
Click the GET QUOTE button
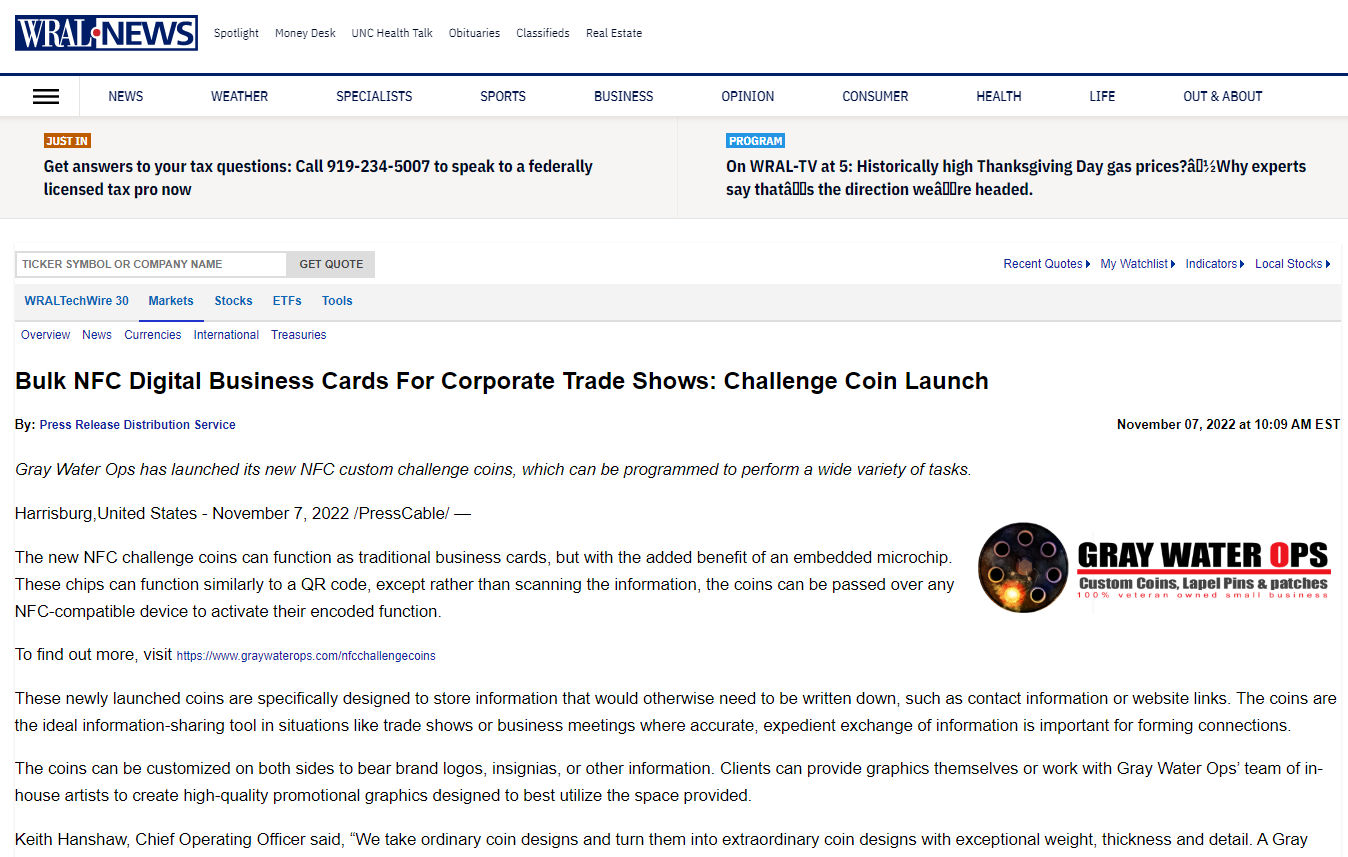tap(331, 264)
